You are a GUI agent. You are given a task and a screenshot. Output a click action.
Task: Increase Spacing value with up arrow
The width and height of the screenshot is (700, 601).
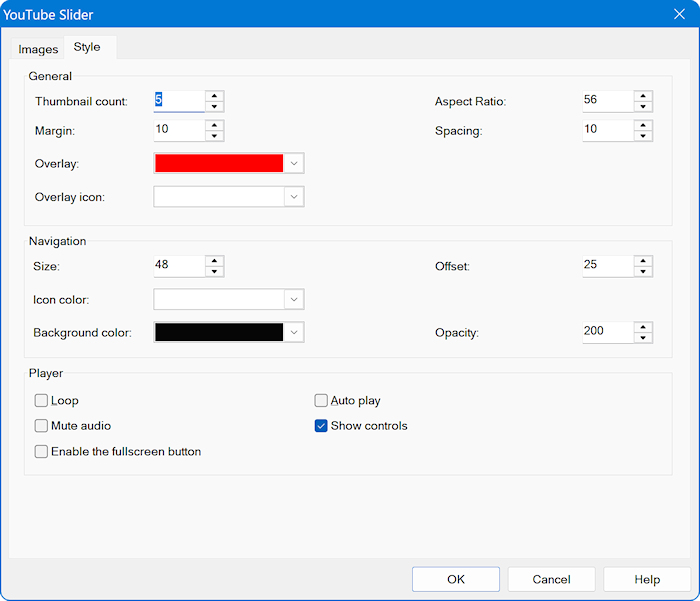(x=643, y=125)
